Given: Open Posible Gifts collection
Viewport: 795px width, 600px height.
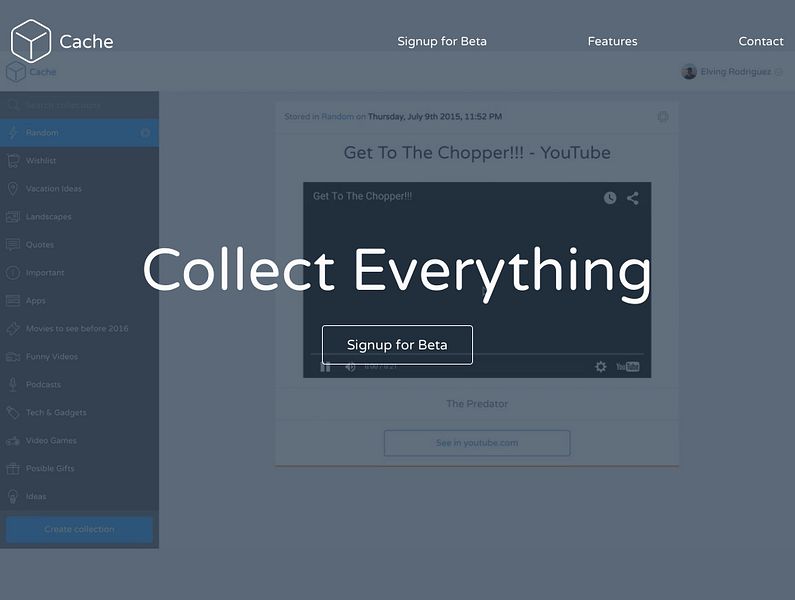Looking at the screenshot, I should 79,469.
